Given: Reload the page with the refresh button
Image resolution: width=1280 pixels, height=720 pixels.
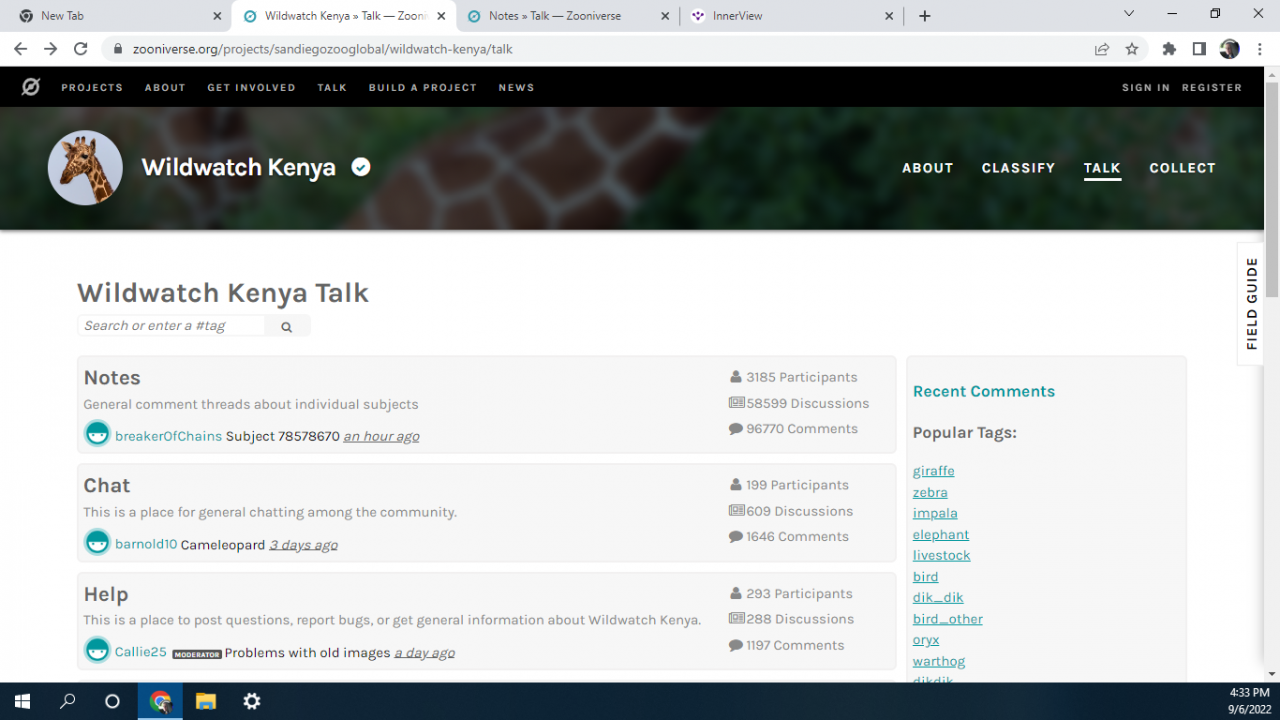Looking at the screenshot, I should pos(81,49).
